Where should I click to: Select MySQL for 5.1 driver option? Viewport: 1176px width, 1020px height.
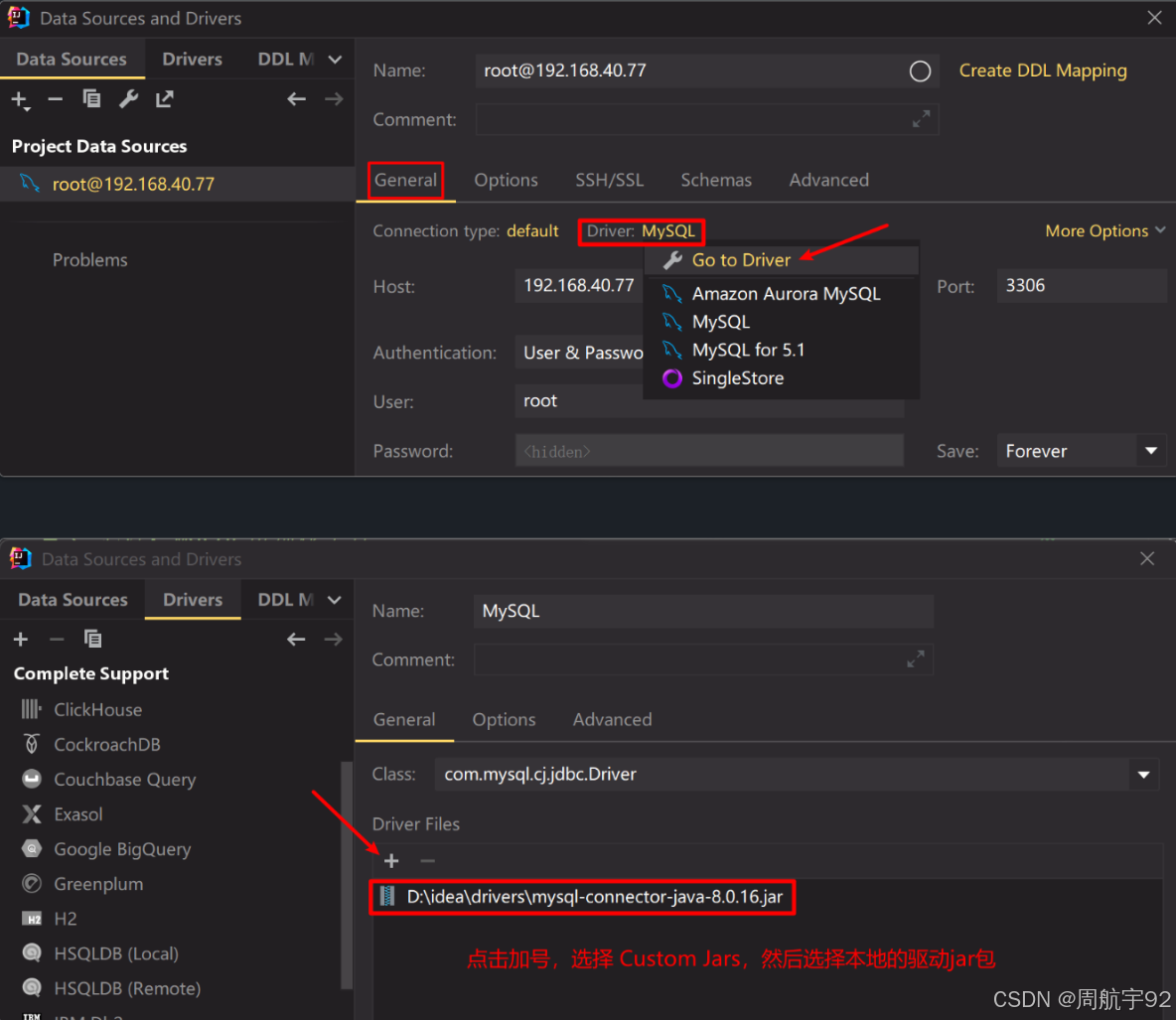[782, 351]
